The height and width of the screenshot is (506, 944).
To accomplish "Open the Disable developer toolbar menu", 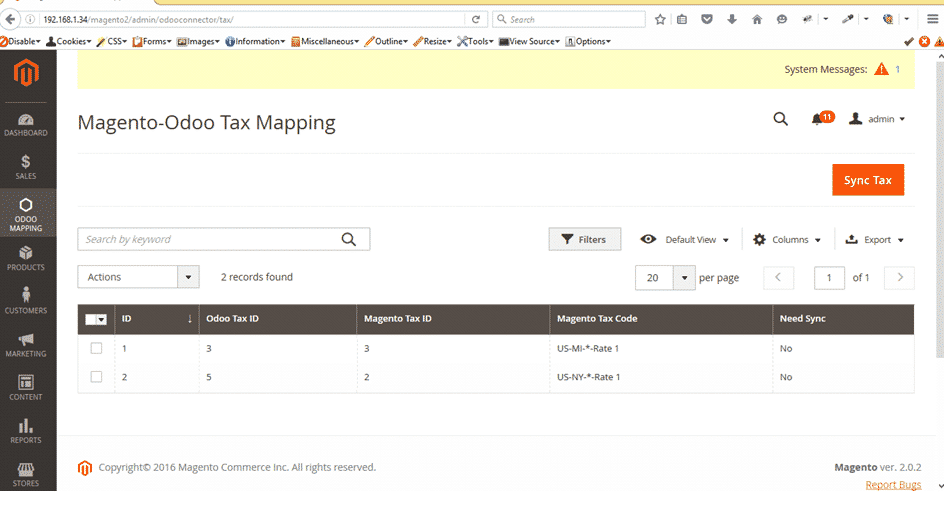I will pos(20,41).
